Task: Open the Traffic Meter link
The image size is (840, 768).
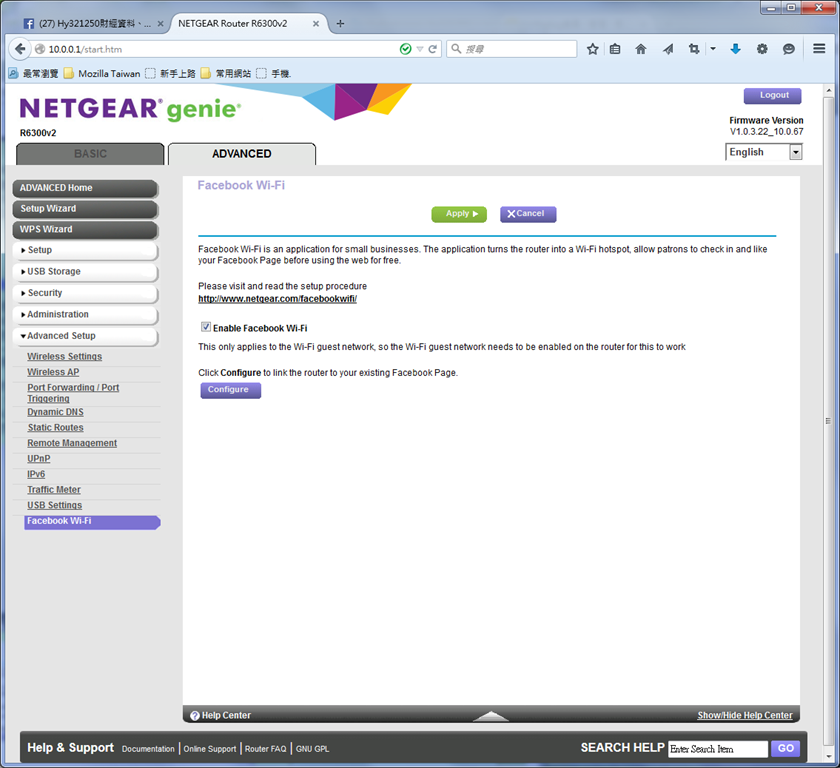Action: pos(54,490)
